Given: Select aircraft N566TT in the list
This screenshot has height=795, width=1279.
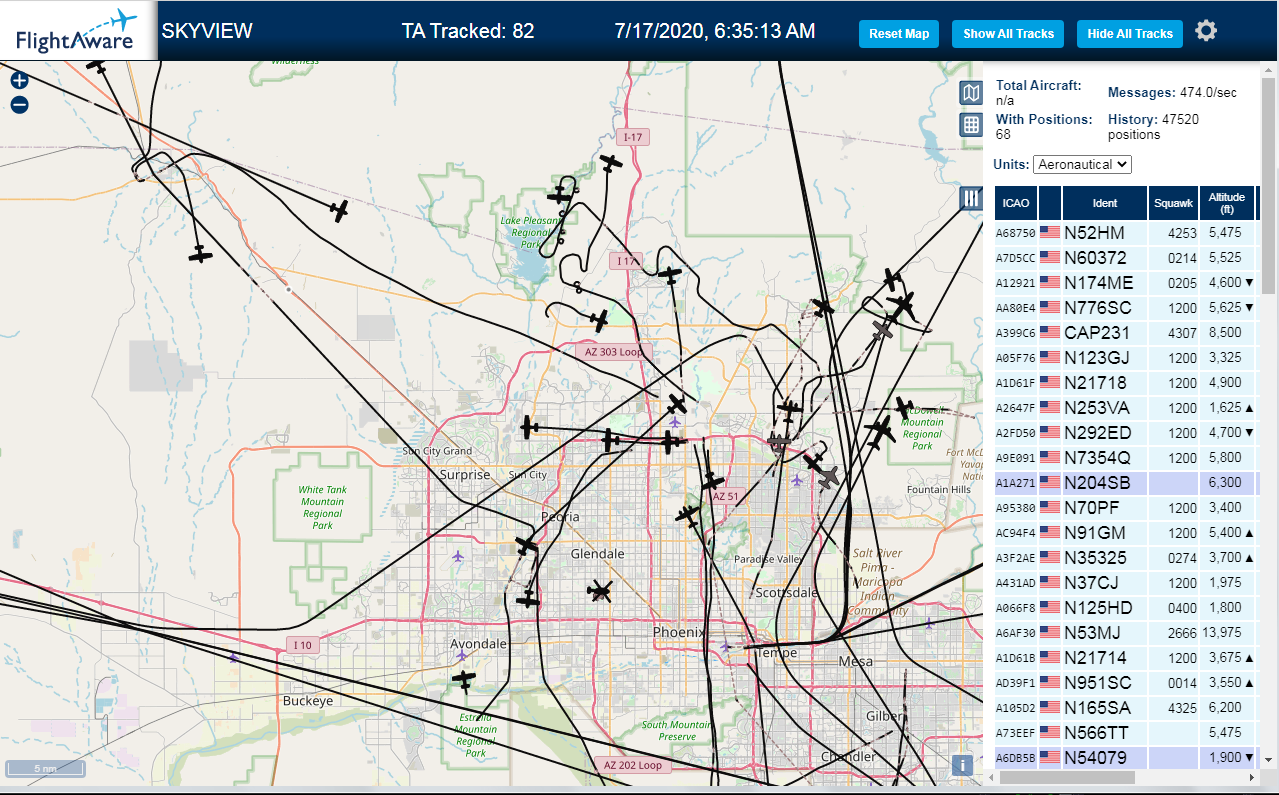Looking at the screenshot, I should coord(1125,732).
